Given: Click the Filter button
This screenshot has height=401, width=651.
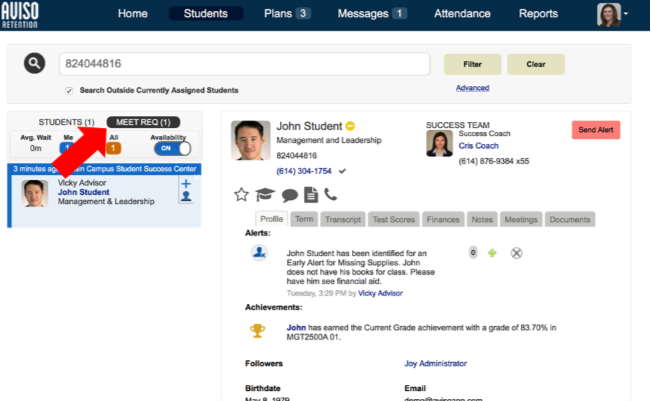Looking at the screenshot, I should click(472, 64).
